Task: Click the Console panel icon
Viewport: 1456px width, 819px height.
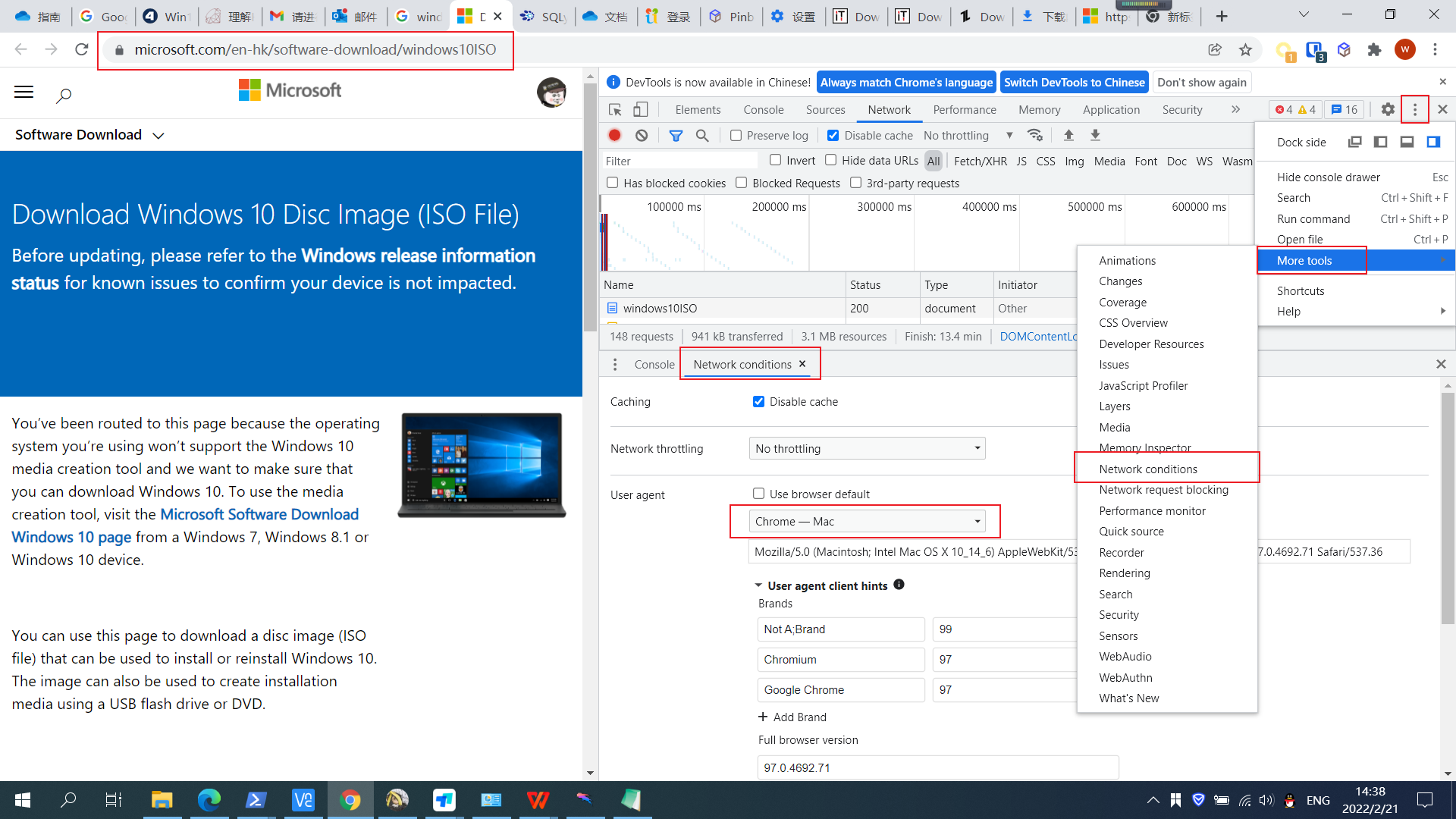Action: 764,110
